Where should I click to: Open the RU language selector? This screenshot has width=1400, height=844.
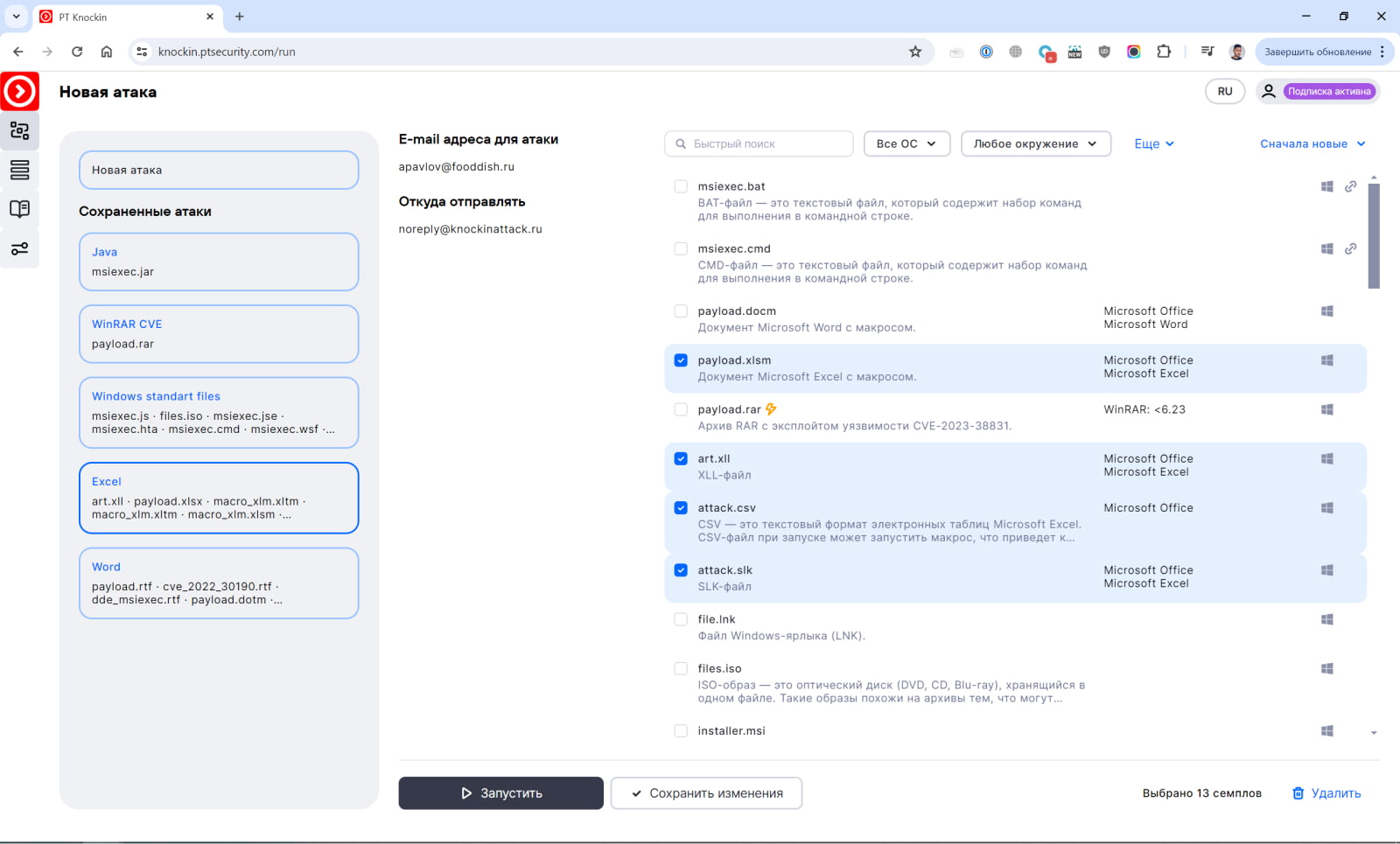[x=1225, y=91]
